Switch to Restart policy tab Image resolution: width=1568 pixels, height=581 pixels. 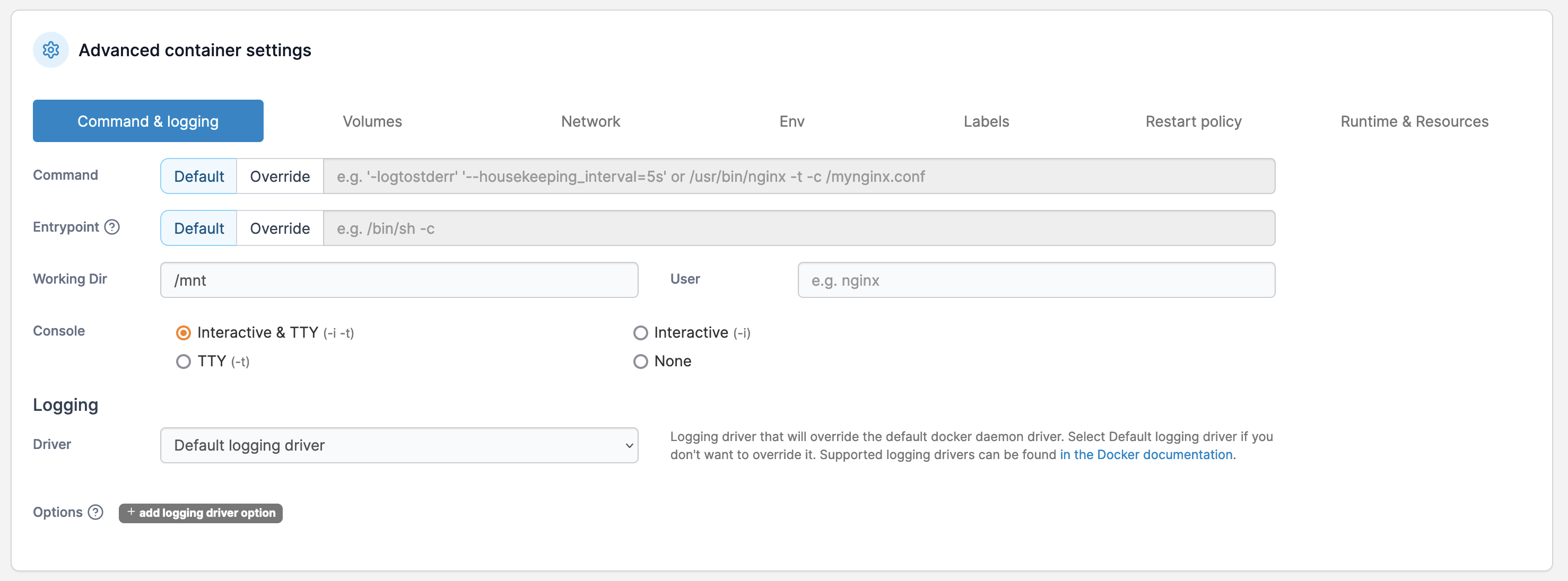pyautogui.click(x=1193, y=121)
